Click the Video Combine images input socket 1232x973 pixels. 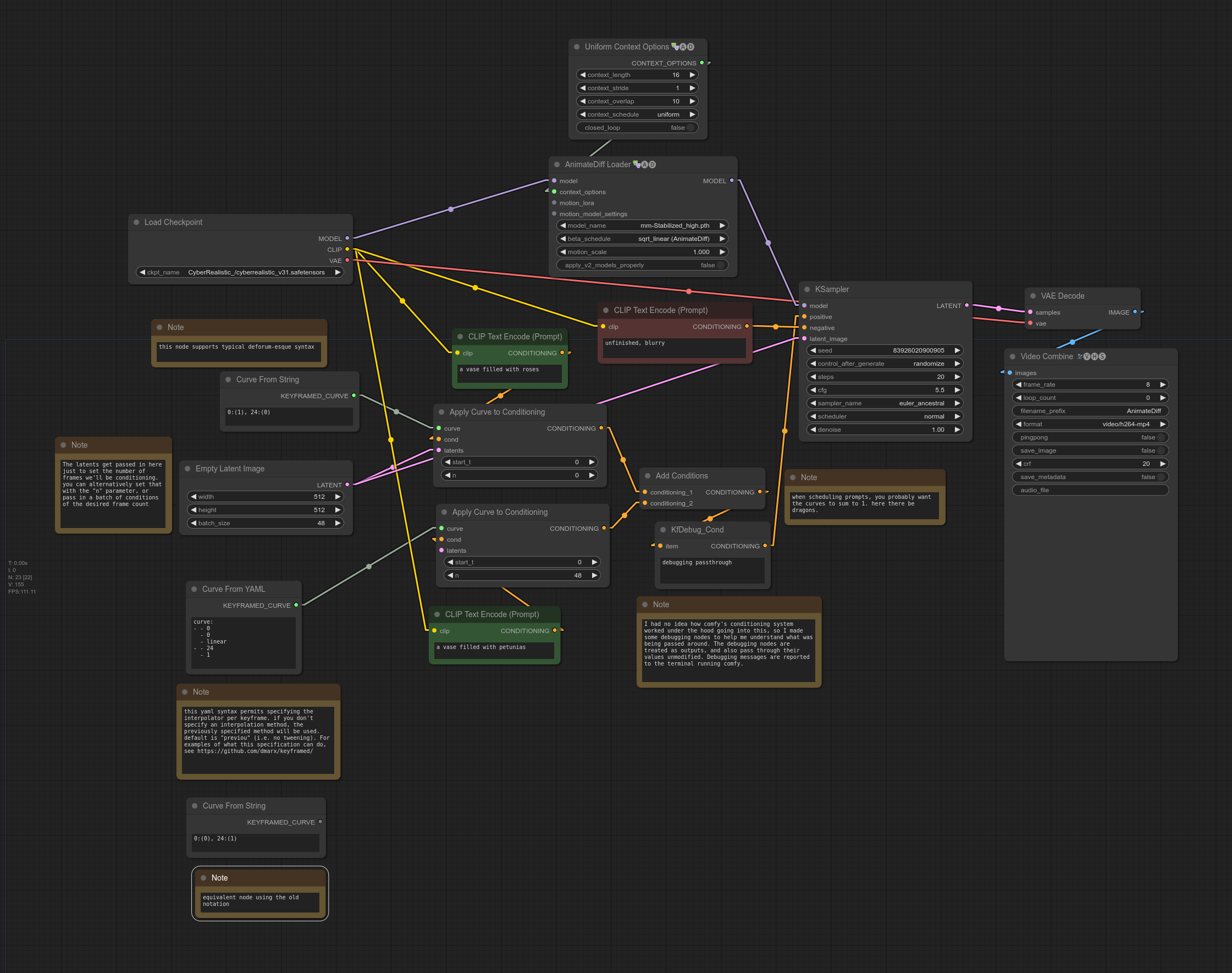(1009, 372)
